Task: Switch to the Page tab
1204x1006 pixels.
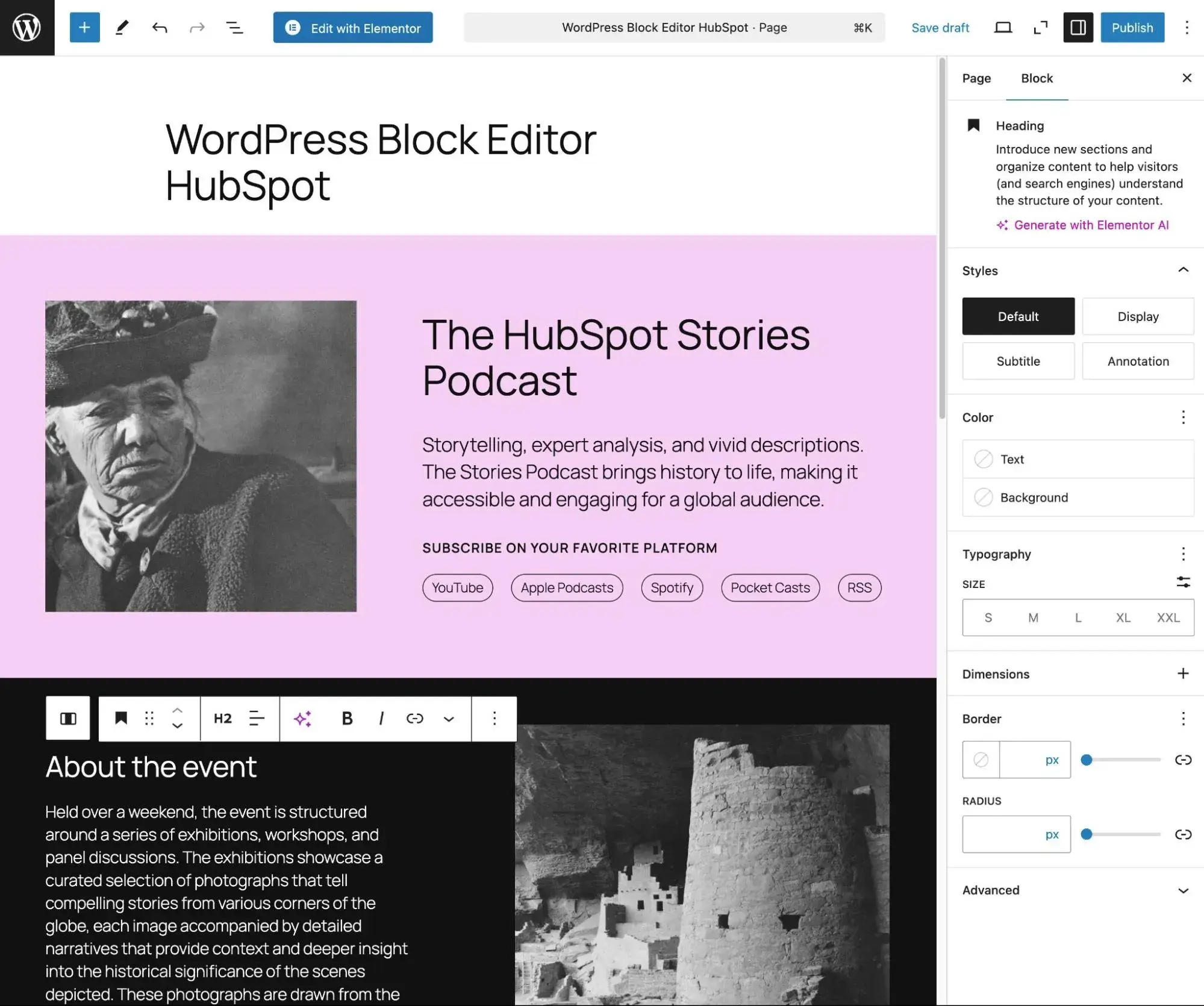Action: (976, 78)
